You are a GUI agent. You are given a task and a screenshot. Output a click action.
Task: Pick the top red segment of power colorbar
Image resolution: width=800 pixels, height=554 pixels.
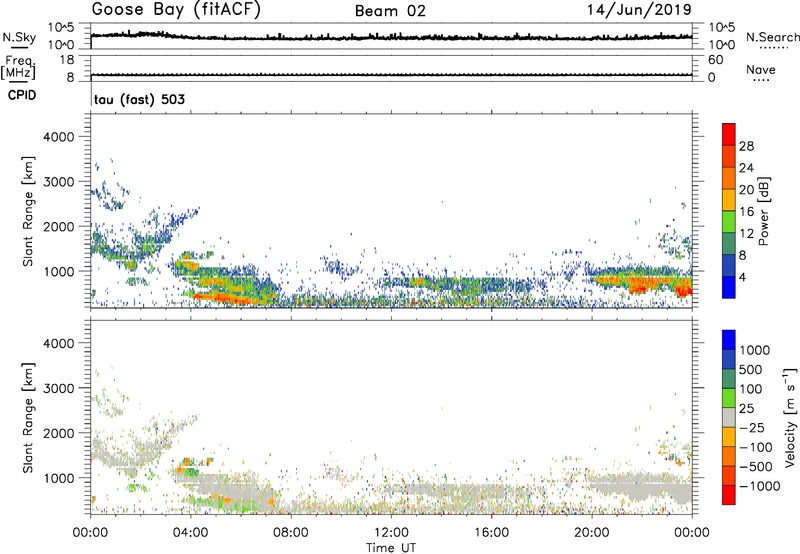pyautogui.click(x=729, y=135)
